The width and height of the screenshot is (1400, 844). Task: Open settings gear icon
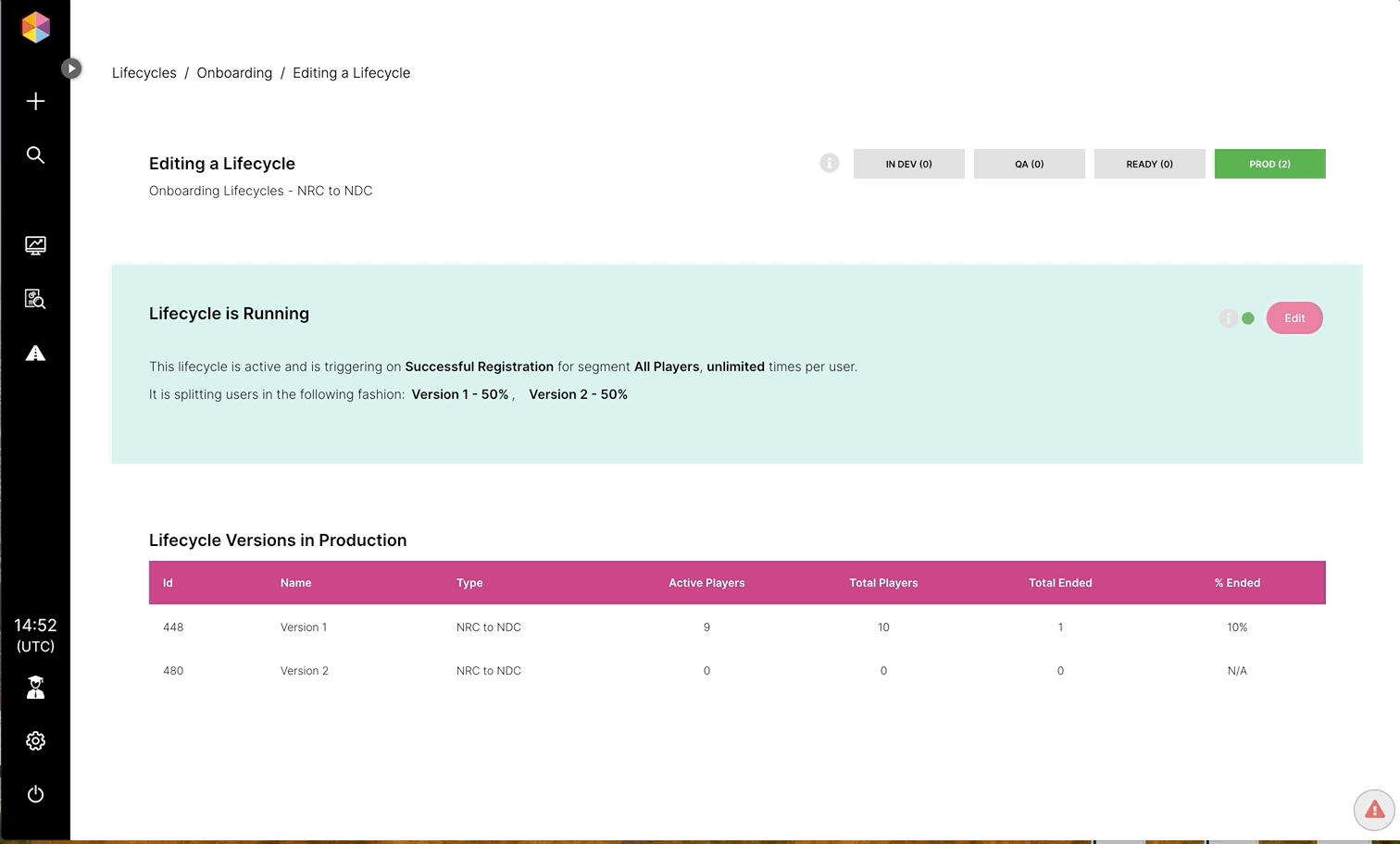coord(35,740)
